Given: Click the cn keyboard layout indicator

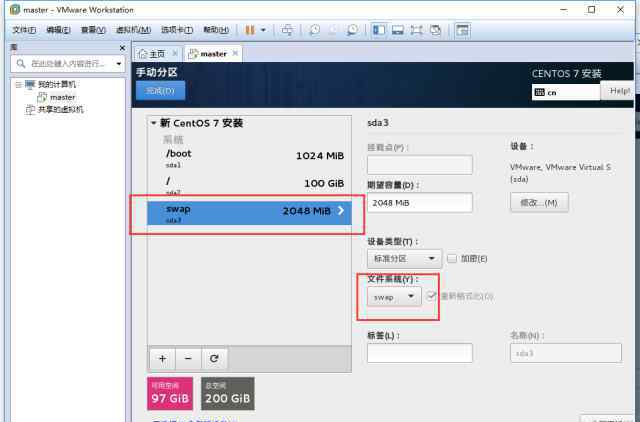Looking at the screenshot, I should pyautogui.click(x=566, y=92).
